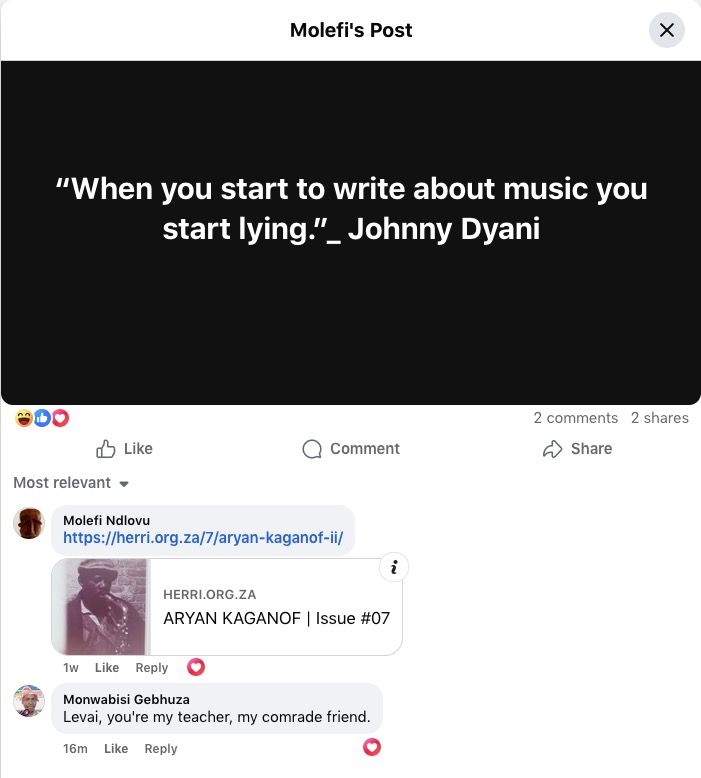701x778 pixels.
Task: Click the Haha reaction emoji icon
Action: coord(23,418)
